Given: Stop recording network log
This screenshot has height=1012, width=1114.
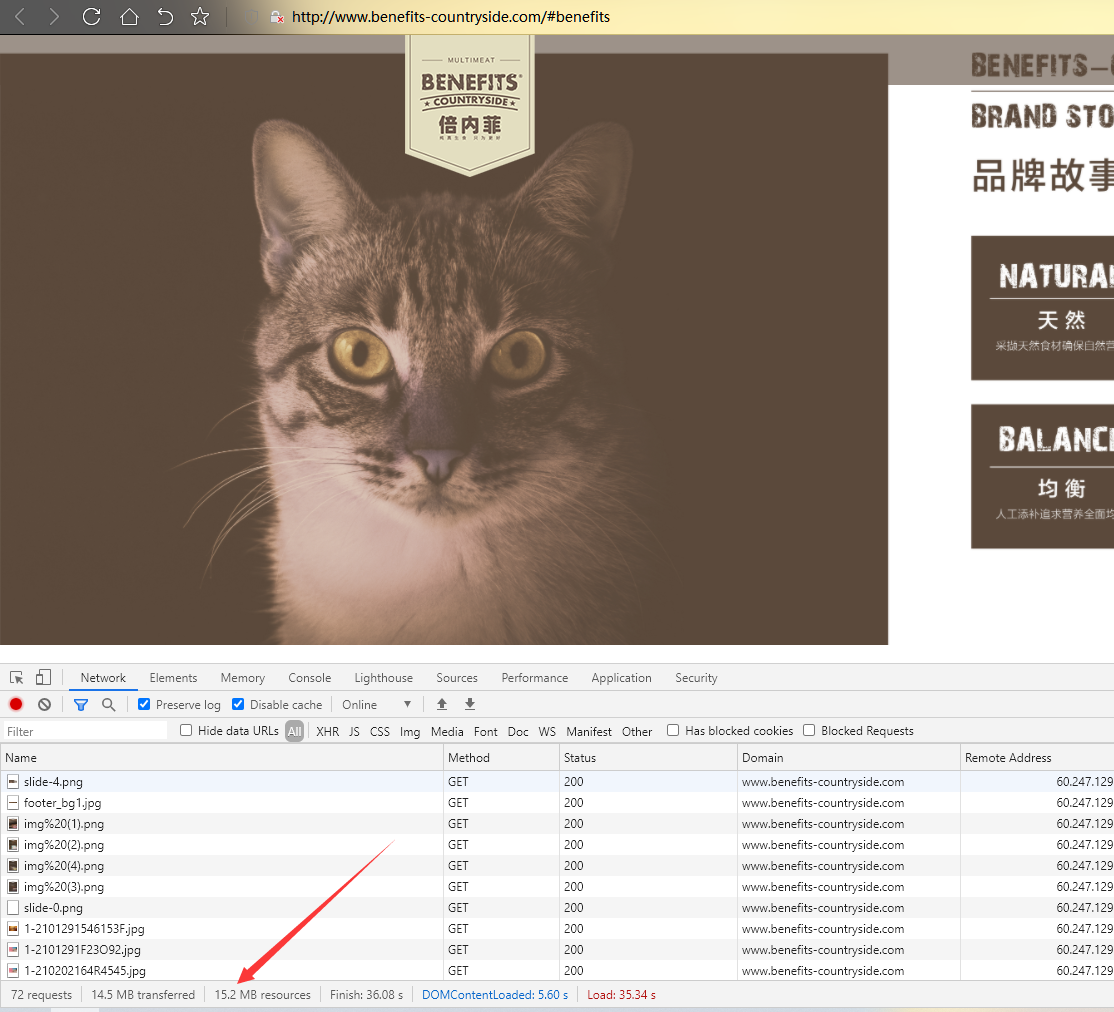Looking at the screenshot, I should point(16,704).
